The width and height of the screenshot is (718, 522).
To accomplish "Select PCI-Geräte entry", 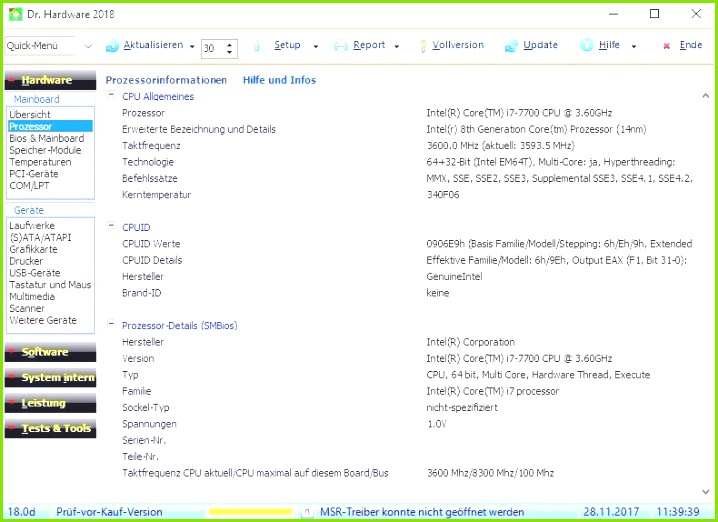I will (34, 174).
